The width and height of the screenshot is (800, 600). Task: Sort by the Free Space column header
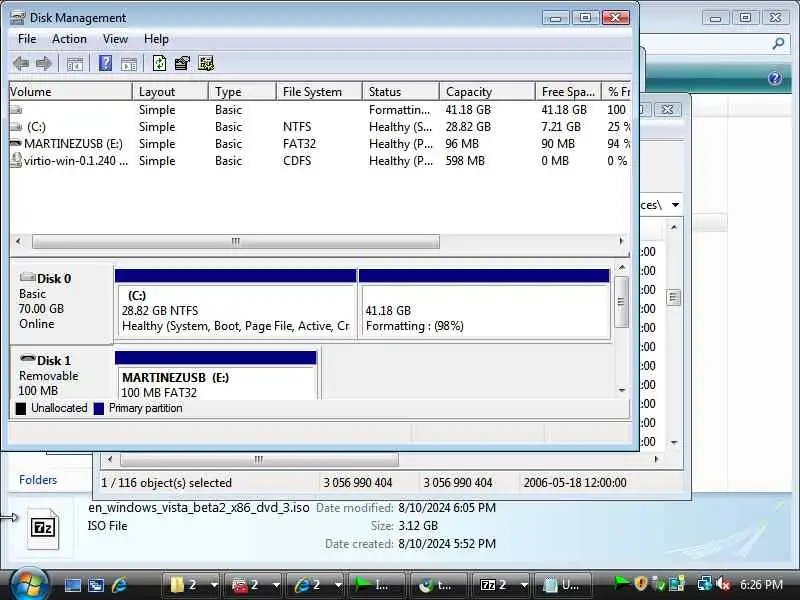(x=568, y=92)
